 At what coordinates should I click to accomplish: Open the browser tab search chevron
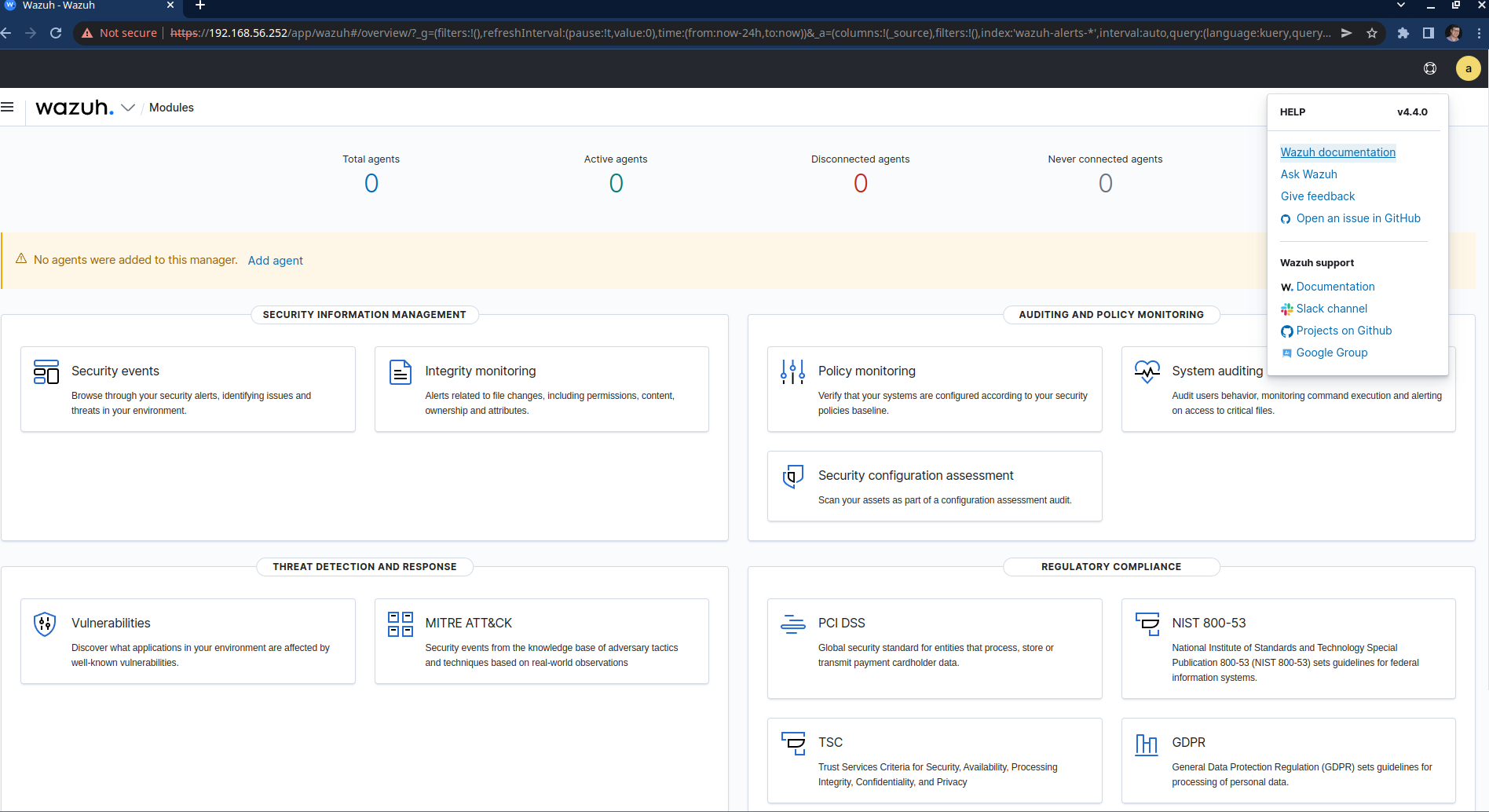[1401, 5]
